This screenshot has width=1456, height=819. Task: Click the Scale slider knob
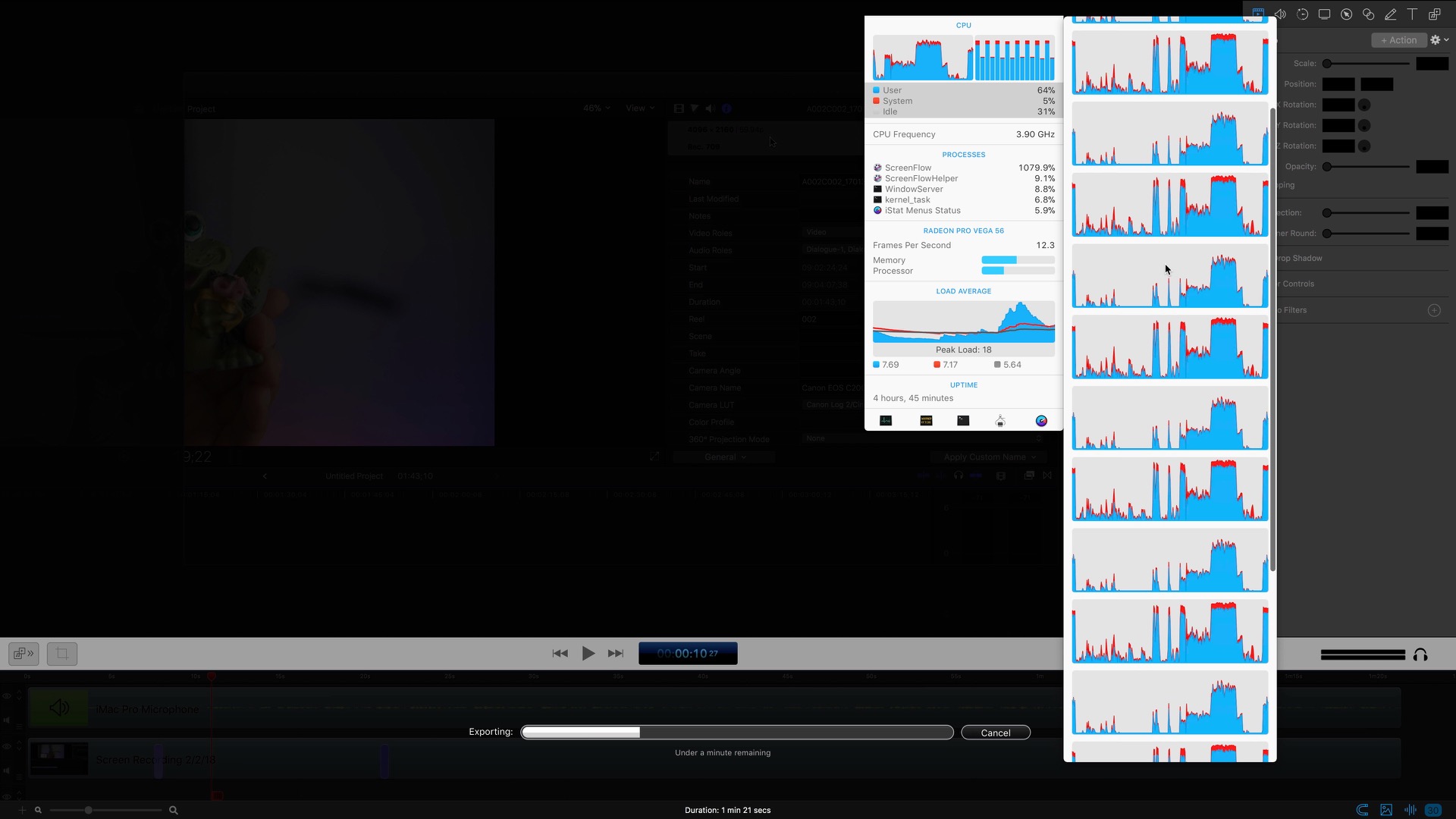[1327, 64]
